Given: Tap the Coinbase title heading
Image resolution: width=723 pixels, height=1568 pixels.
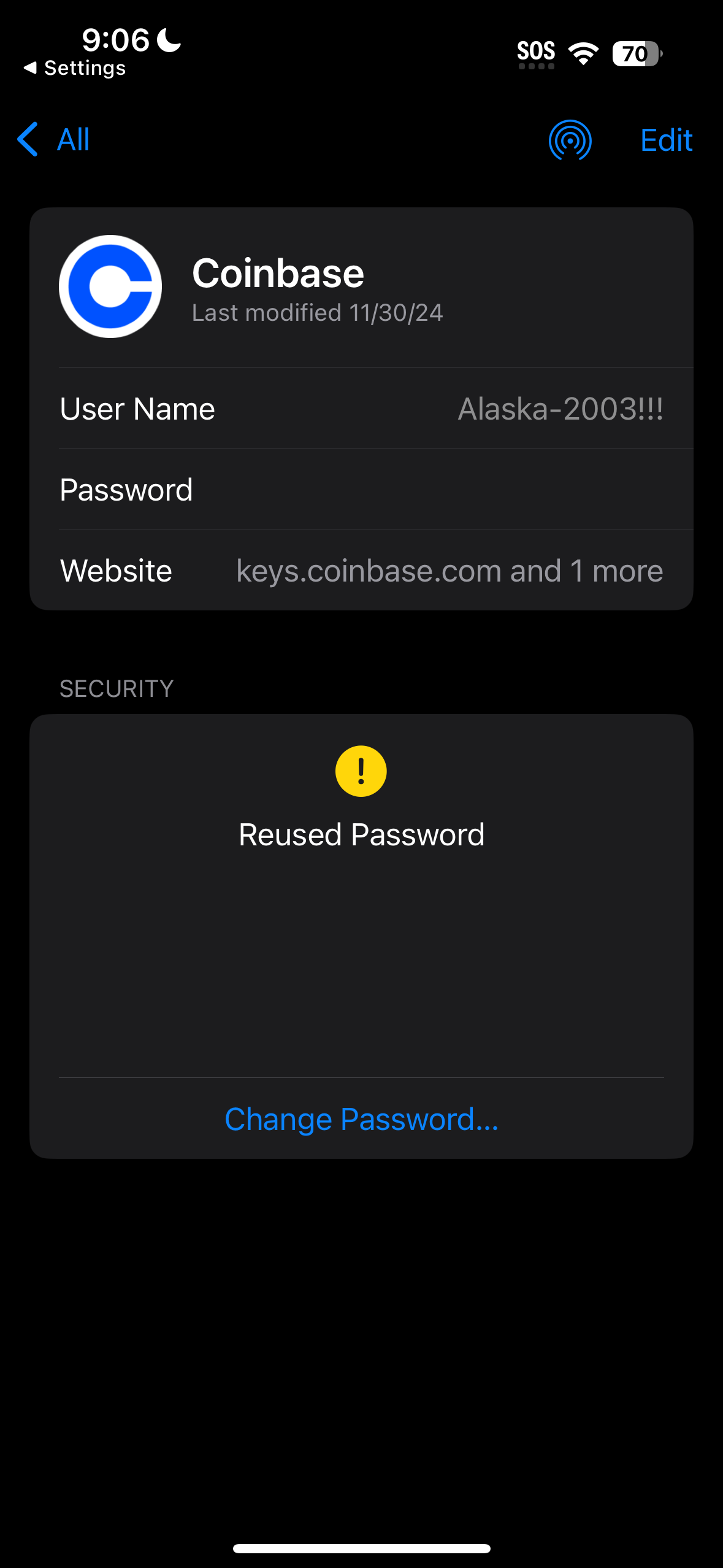Looking at the screenshot, I should [278, 273].
